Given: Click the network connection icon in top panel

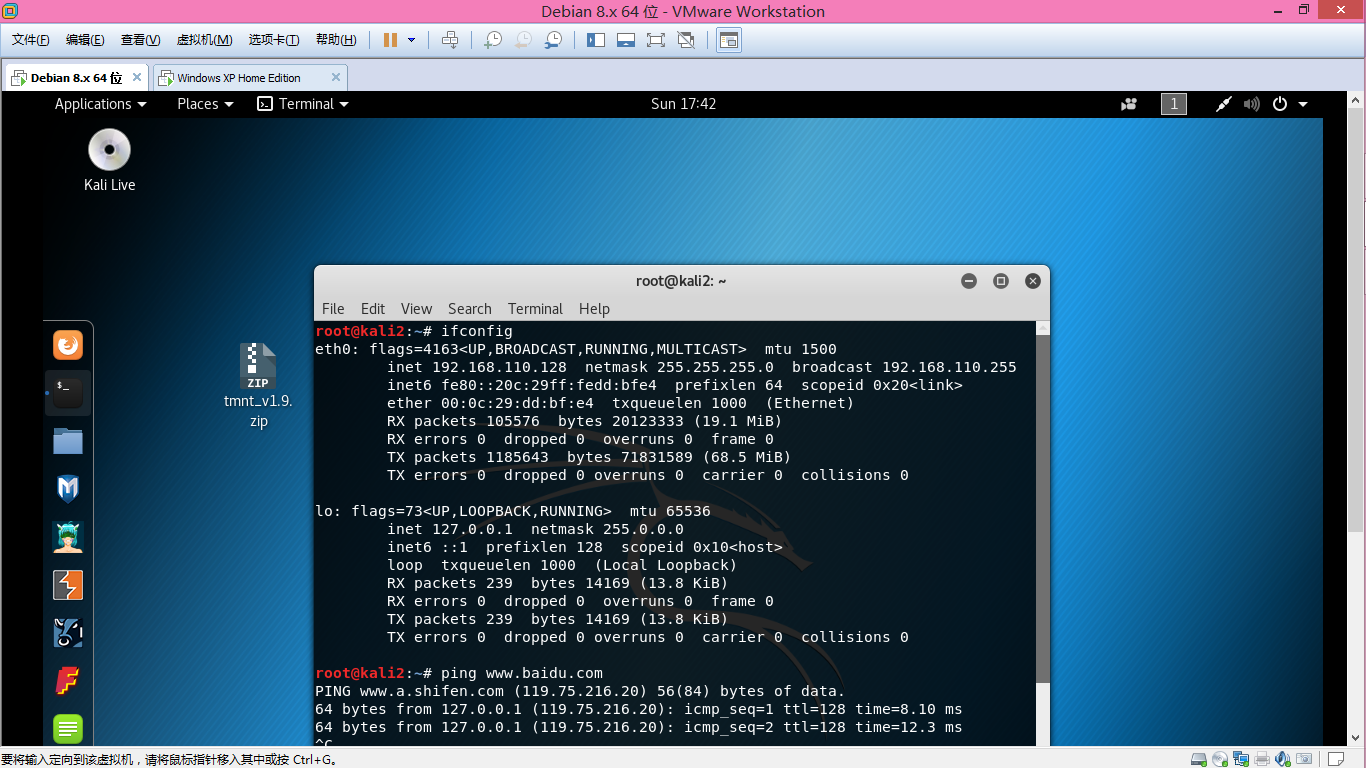Looking at the screenshot, I should coord(1224,104).
